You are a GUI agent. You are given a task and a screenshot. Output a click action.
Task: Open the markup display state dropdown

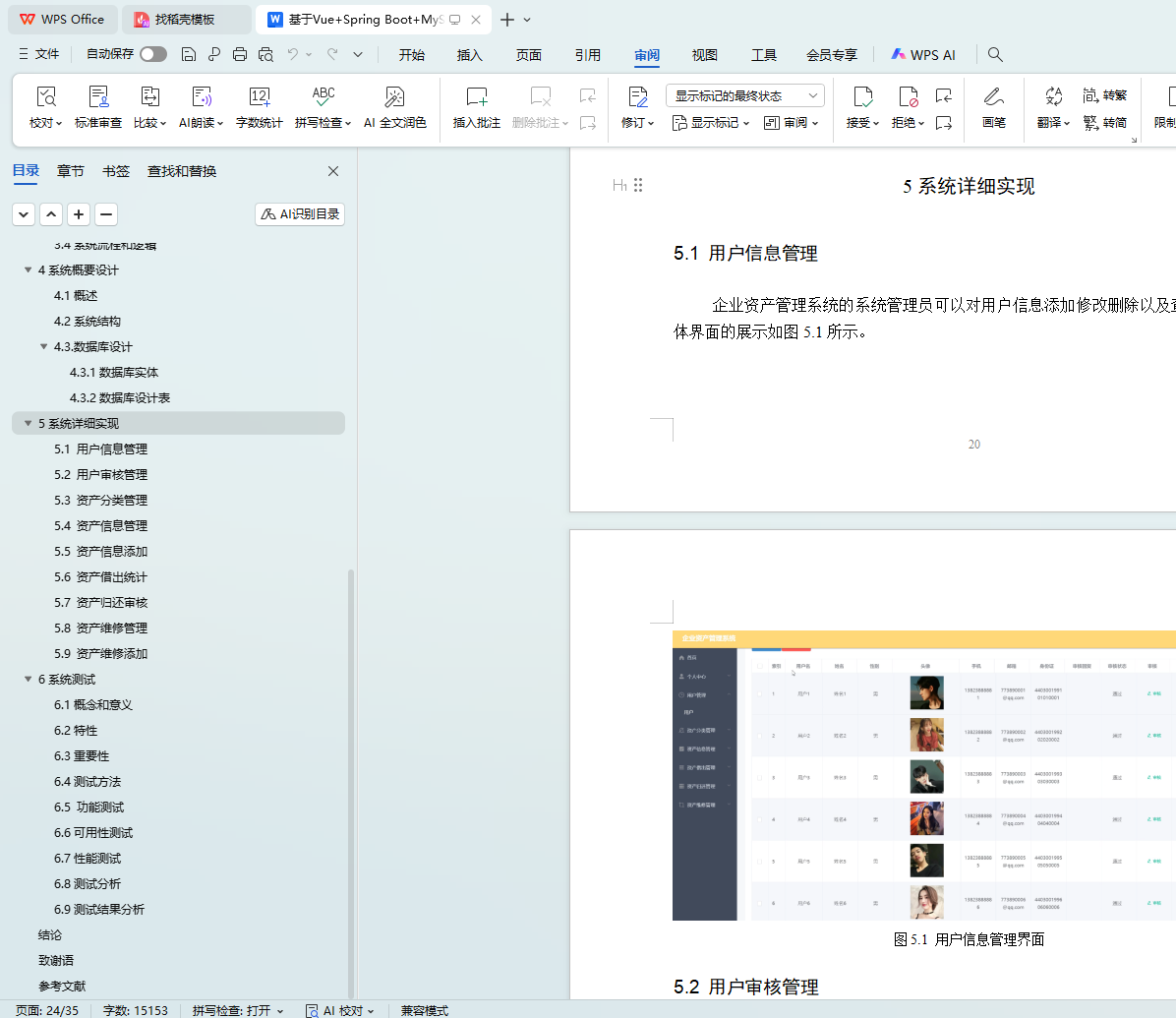(744, 95)
